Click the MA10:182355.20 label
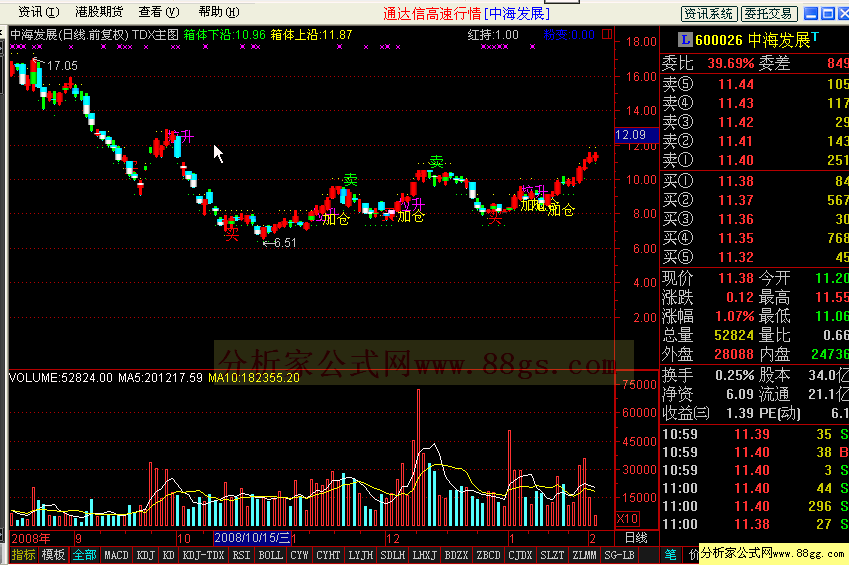Image resolution: width=849 pixels, height=565 pixels. pos(254,378)
